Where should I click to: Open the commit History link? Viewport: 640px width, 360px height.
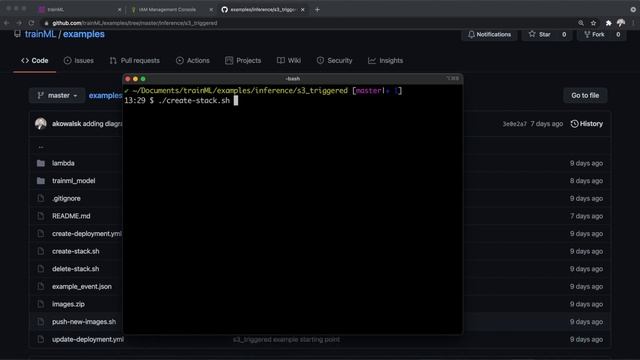tap(587, 124)
